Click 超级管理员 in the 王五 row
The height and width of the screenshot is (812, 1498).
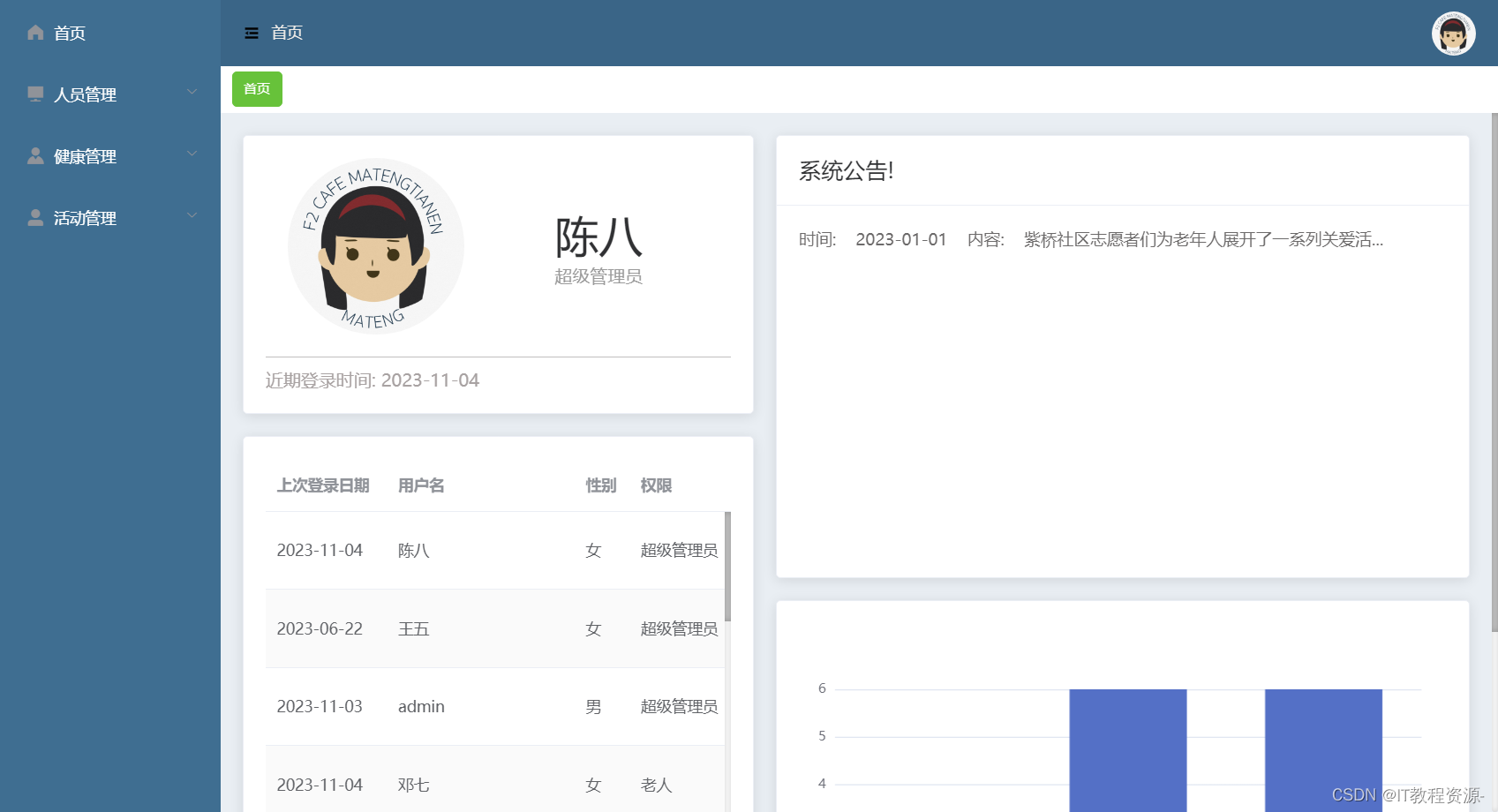(x=679, y=629)
